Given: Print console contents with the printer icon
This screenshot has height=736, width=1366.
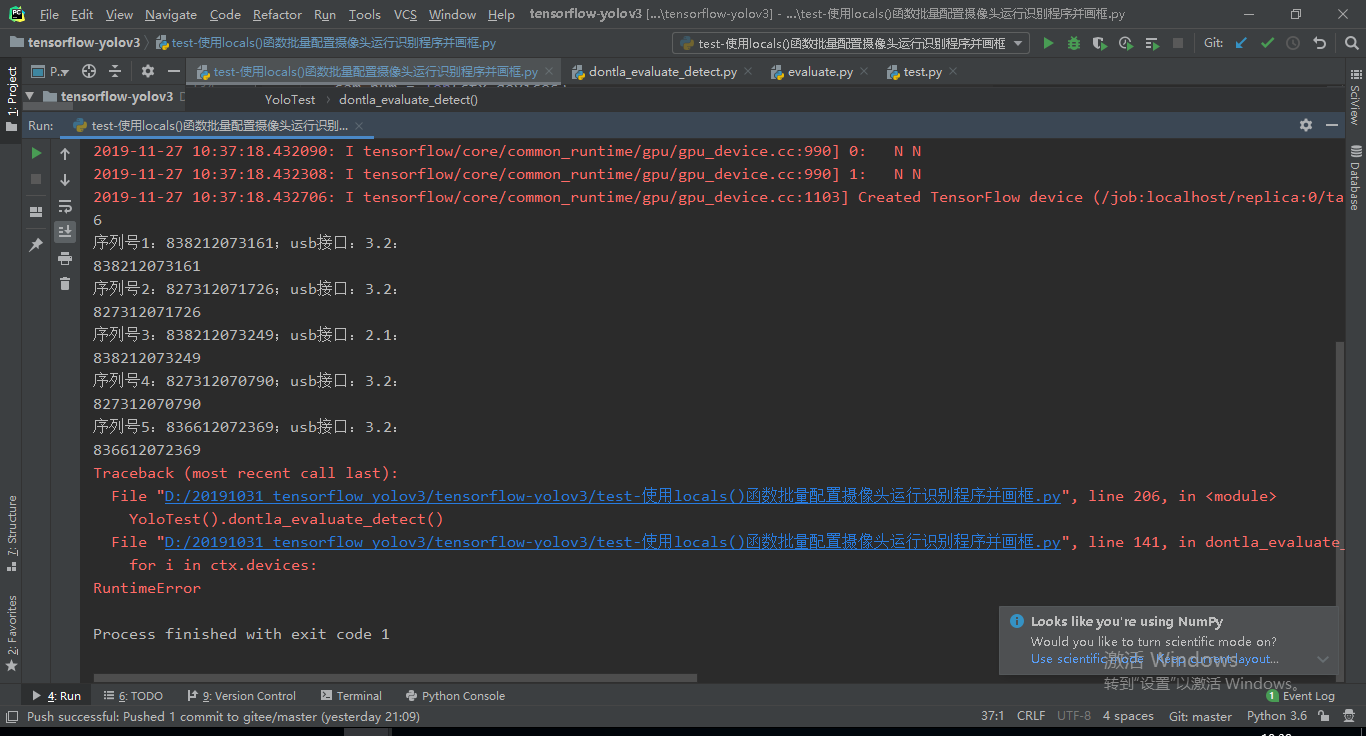Looking at the screenshot, I should (x=65, y=257).
